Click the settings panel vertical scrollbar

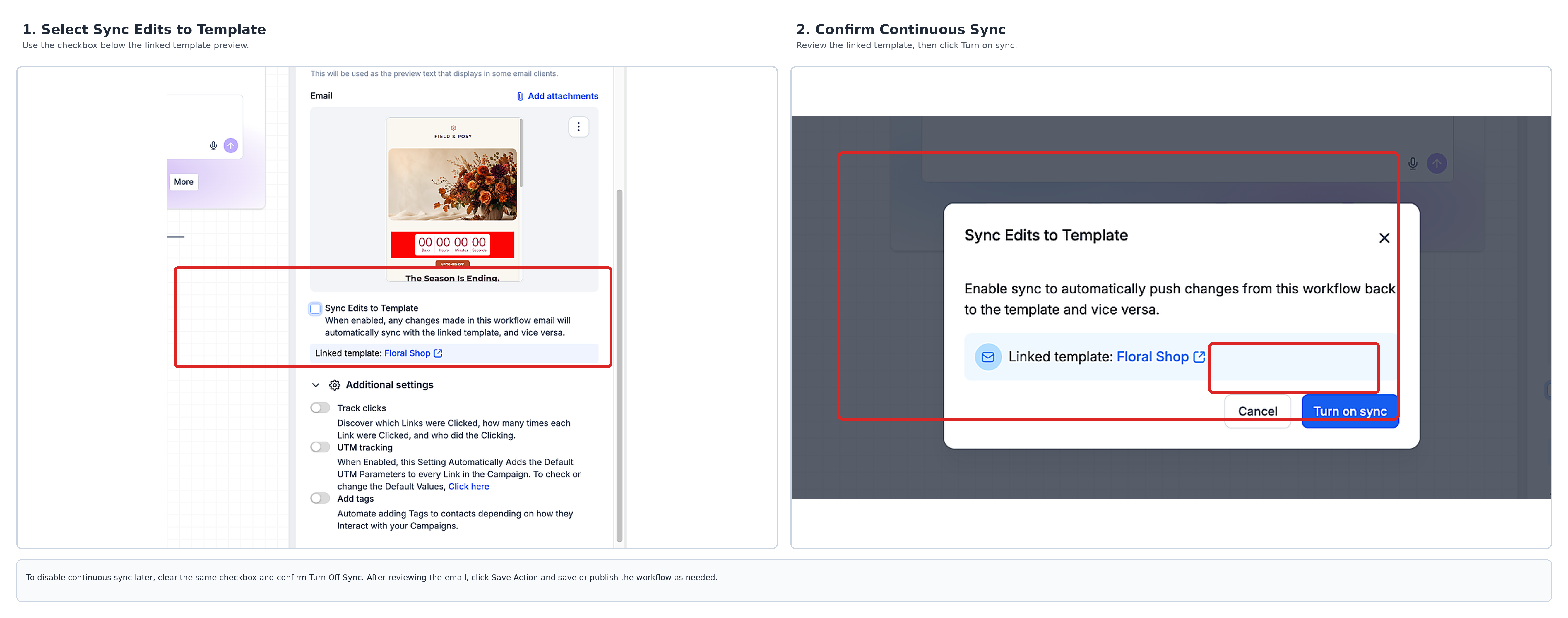619,365
